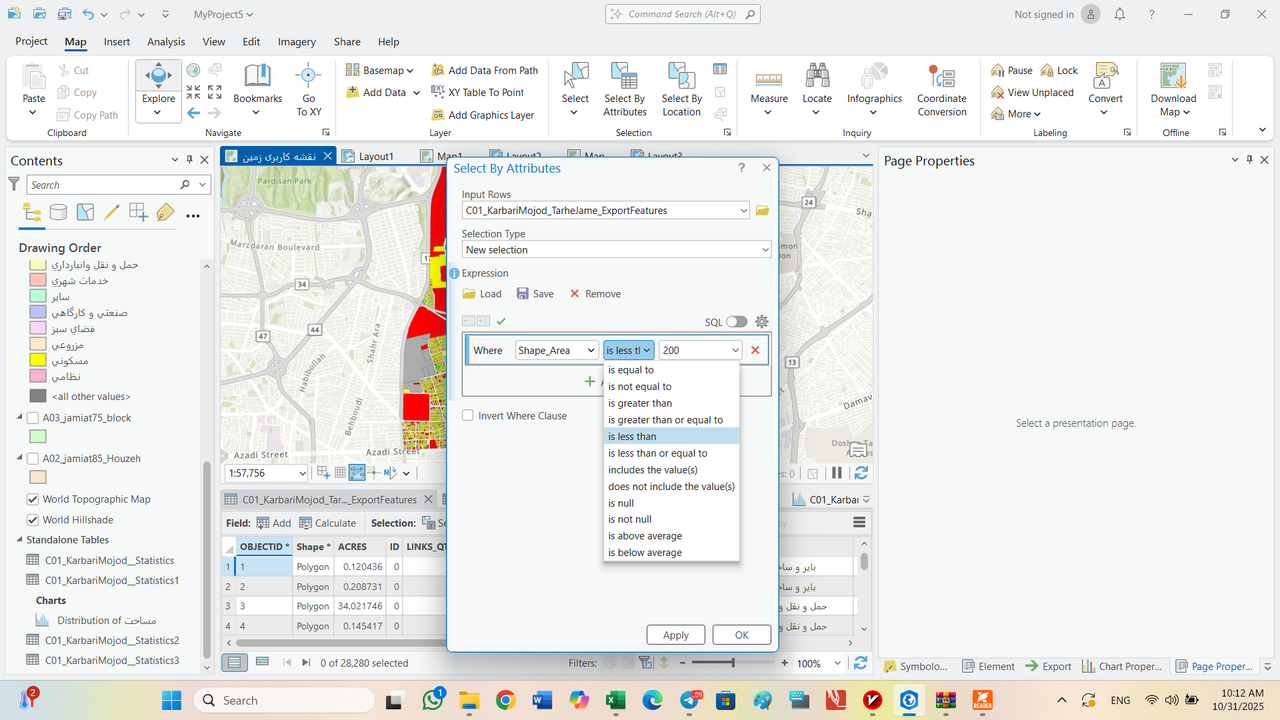Browse for input rows folder icon
This screenshot has height=720, width=1280.
click(762, 210)
